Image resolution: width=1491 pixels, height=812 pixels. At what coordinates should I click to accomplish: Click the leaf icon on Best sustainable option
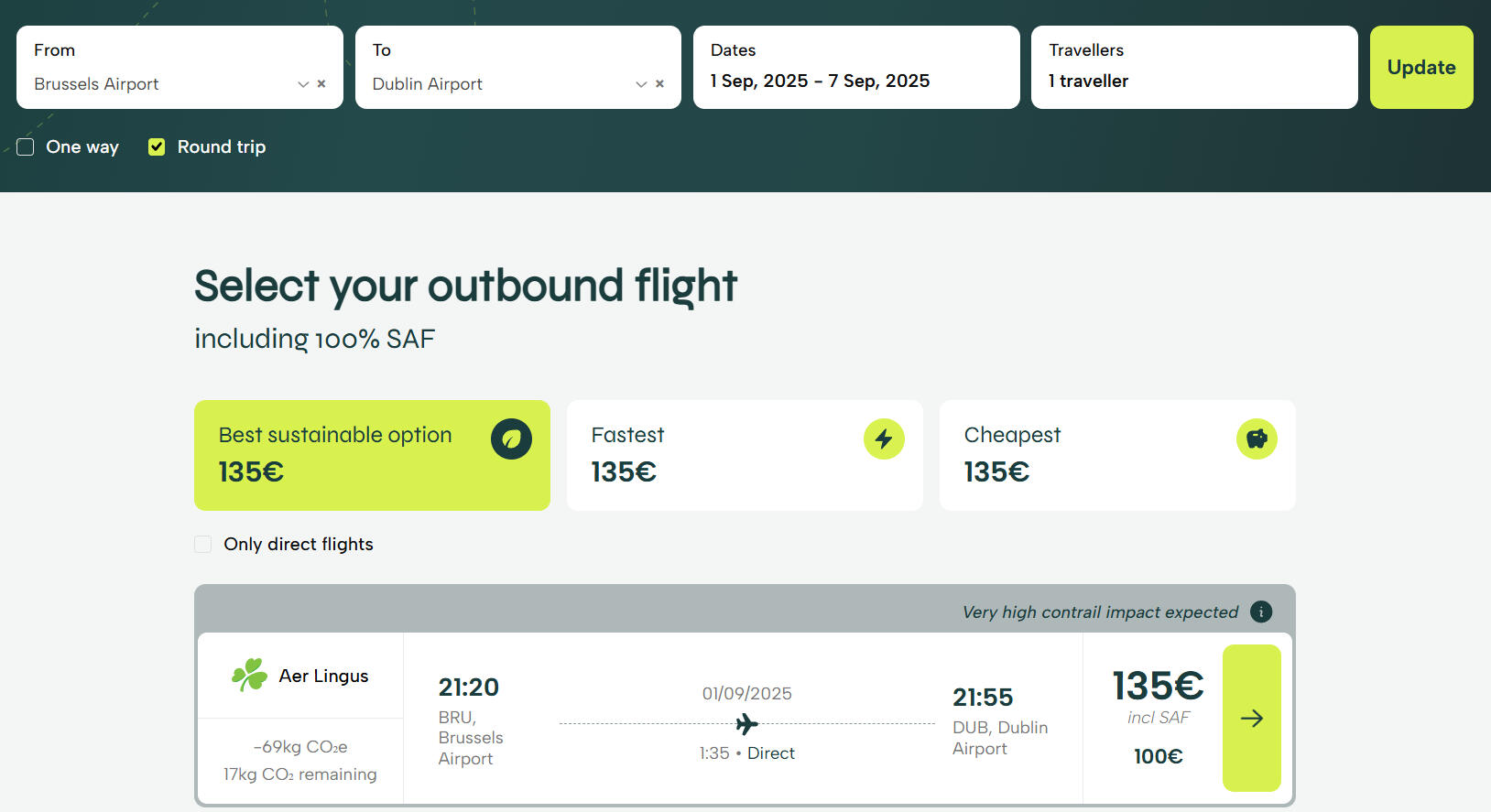coord(511,439)
